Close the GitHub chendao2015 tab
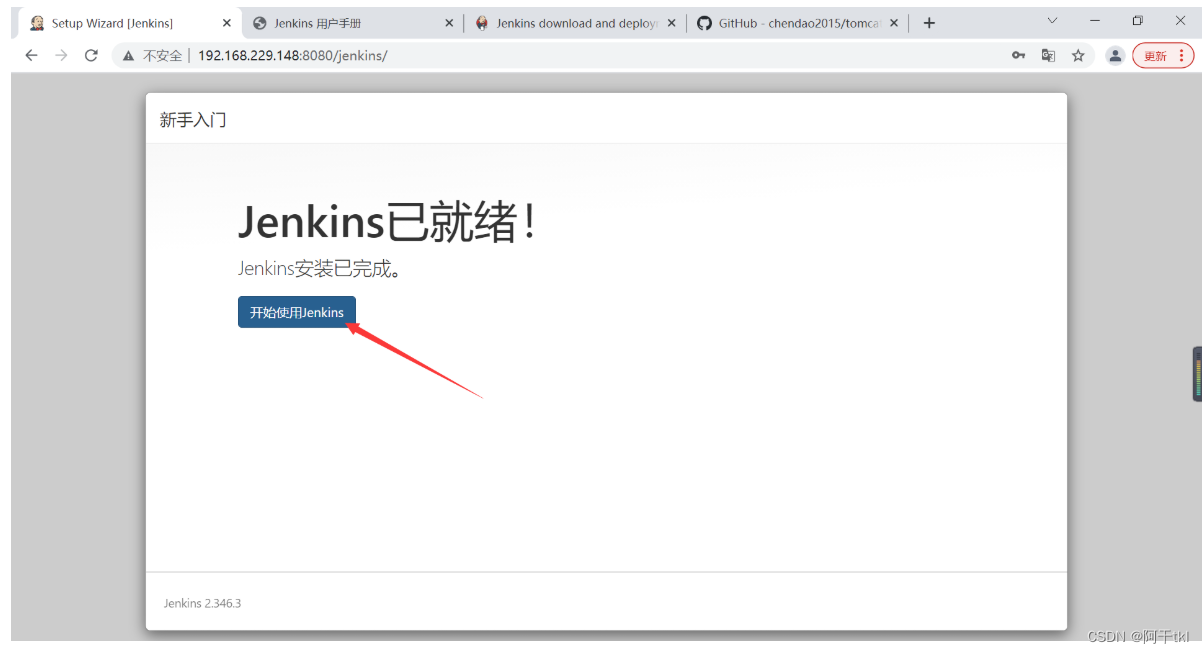The image size is (1204, 653). pyautogui.click(x=894, y=23)
